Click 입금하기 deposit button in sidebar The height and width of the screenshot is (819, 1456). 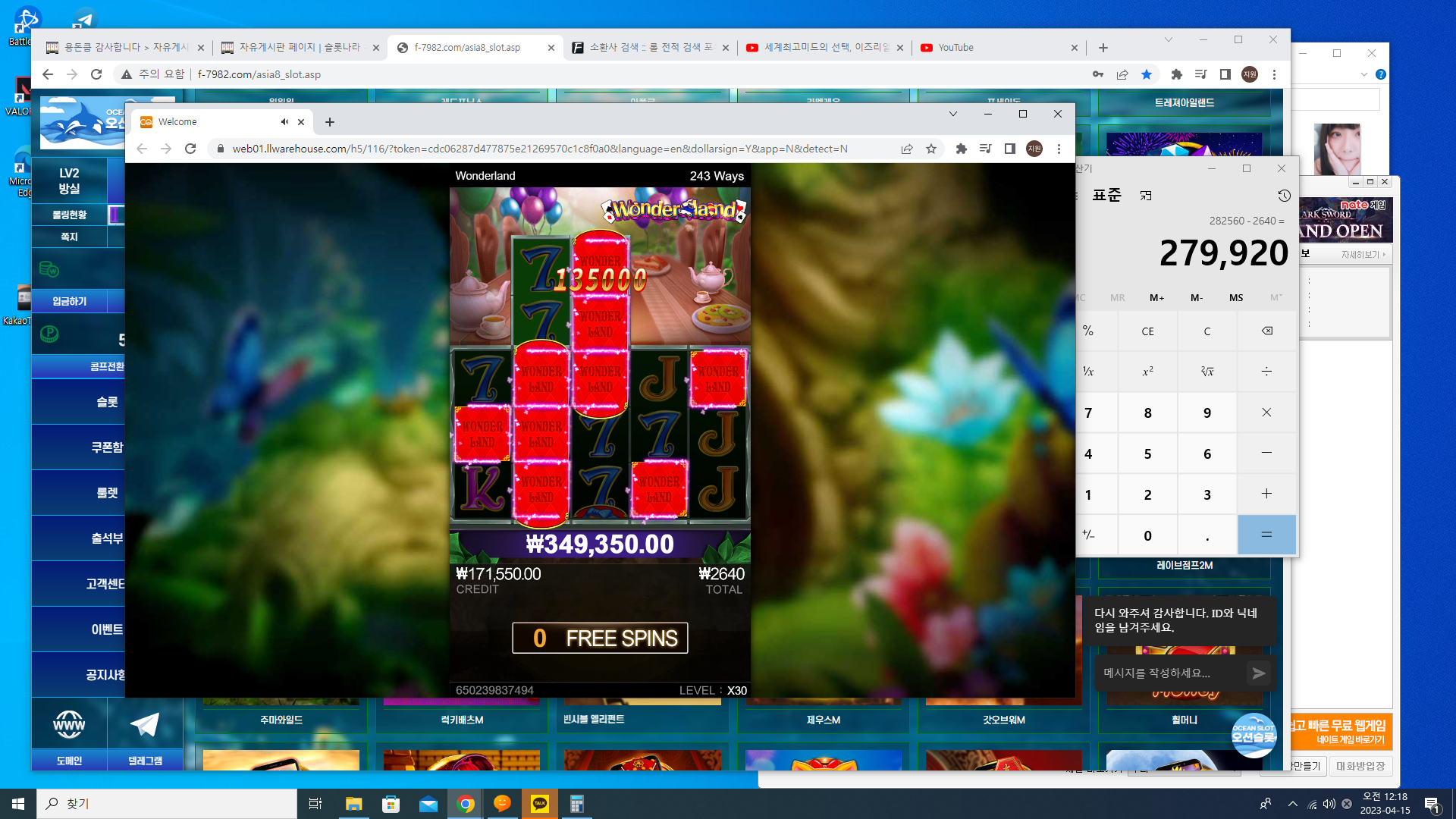[70, 301]
